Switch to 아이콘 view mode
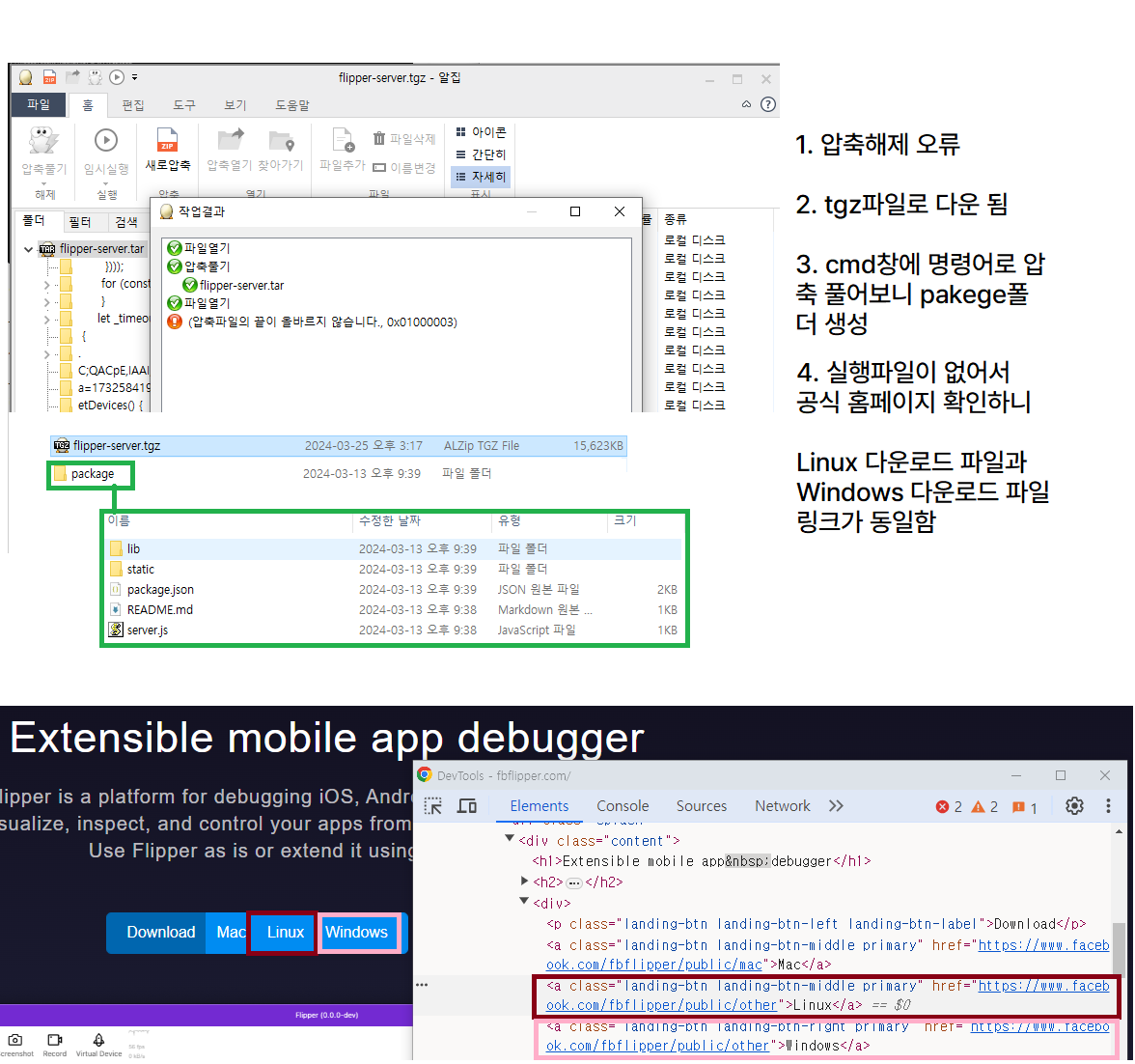This screenshot has width=1135, height=1064. [481, 132]
